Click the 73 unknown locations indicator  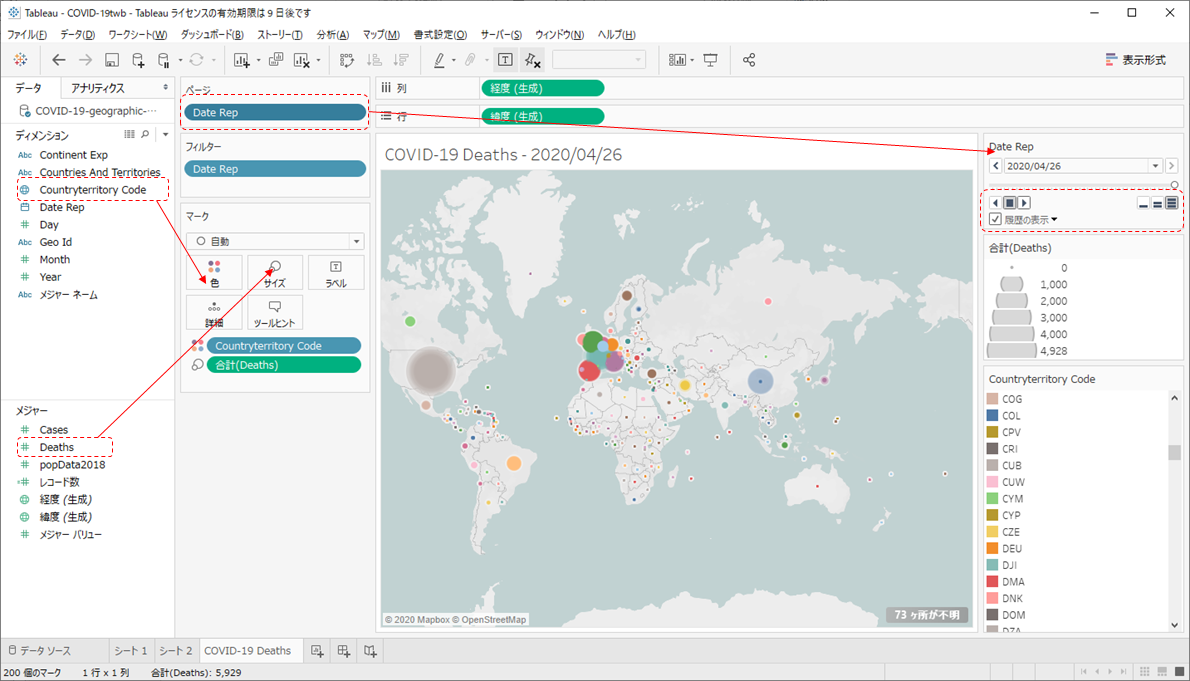pyautogui.click(x=927, y=615)
